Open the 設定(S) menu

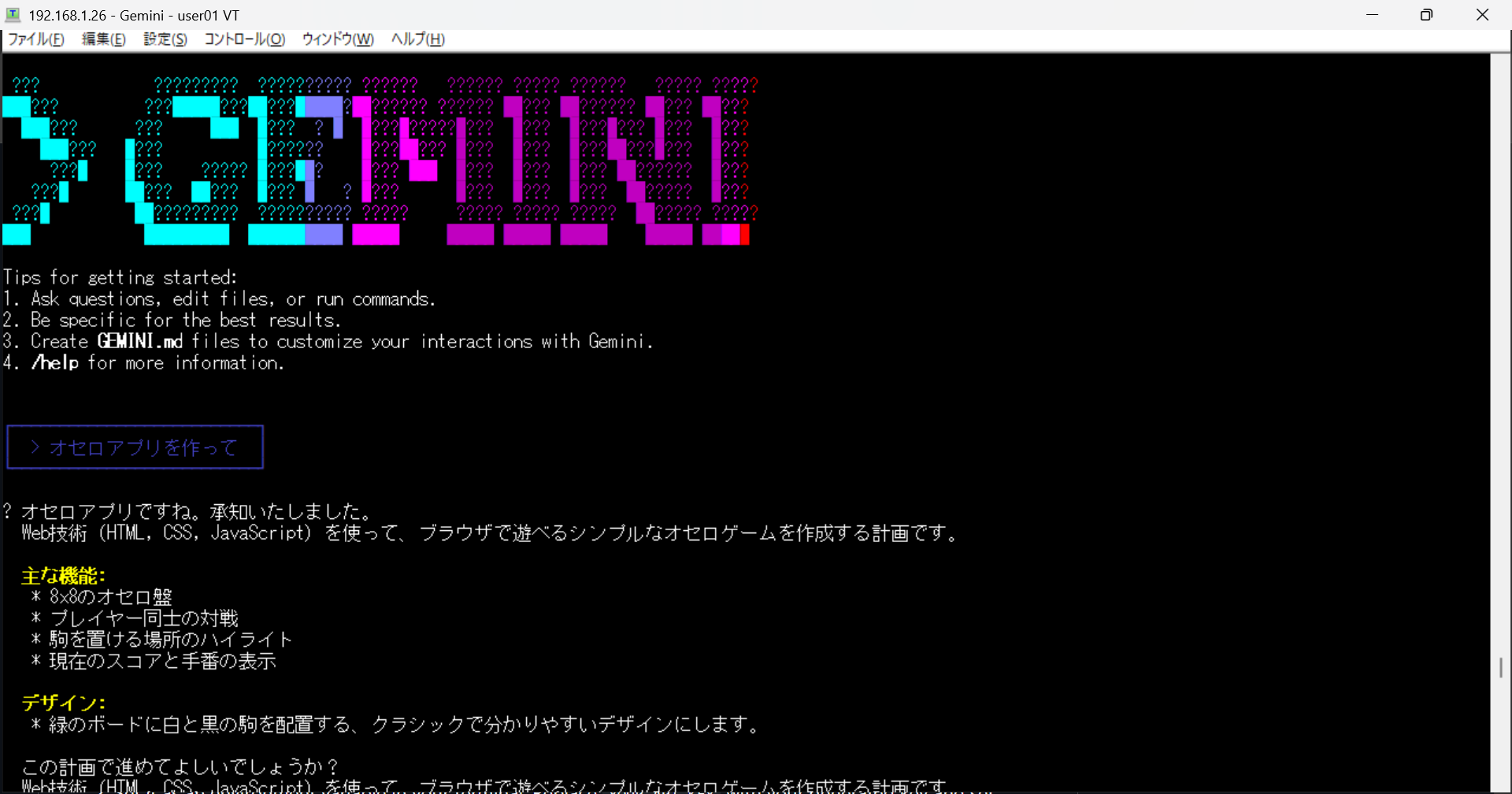[x=165, y=39]
